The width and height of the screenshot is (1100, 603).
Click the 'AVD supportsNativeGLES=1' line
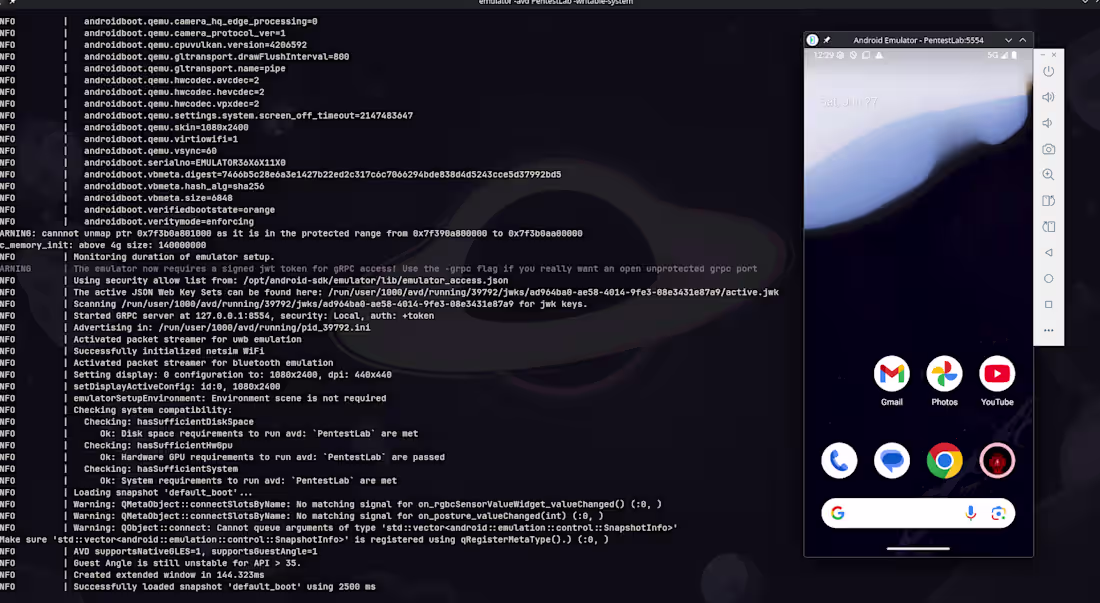[195, 551]
